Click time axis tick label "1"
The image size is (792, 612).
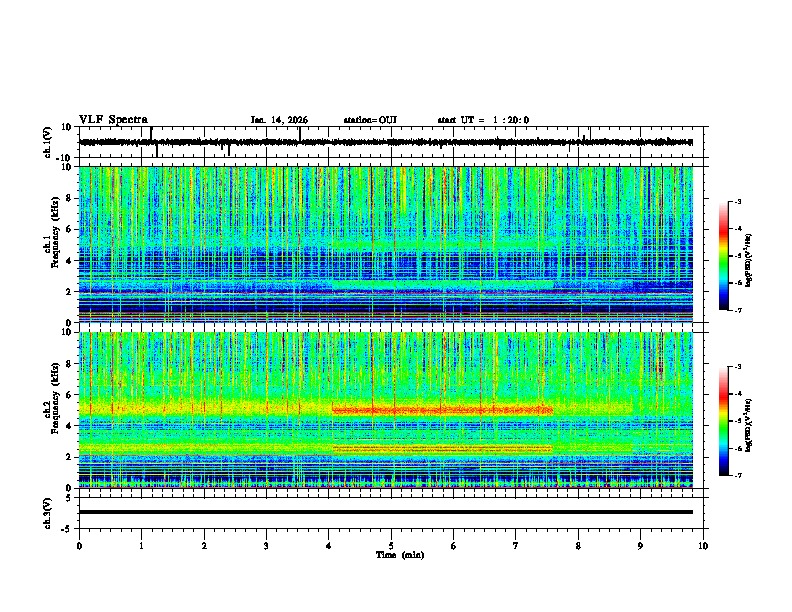[x=141, y=546]
